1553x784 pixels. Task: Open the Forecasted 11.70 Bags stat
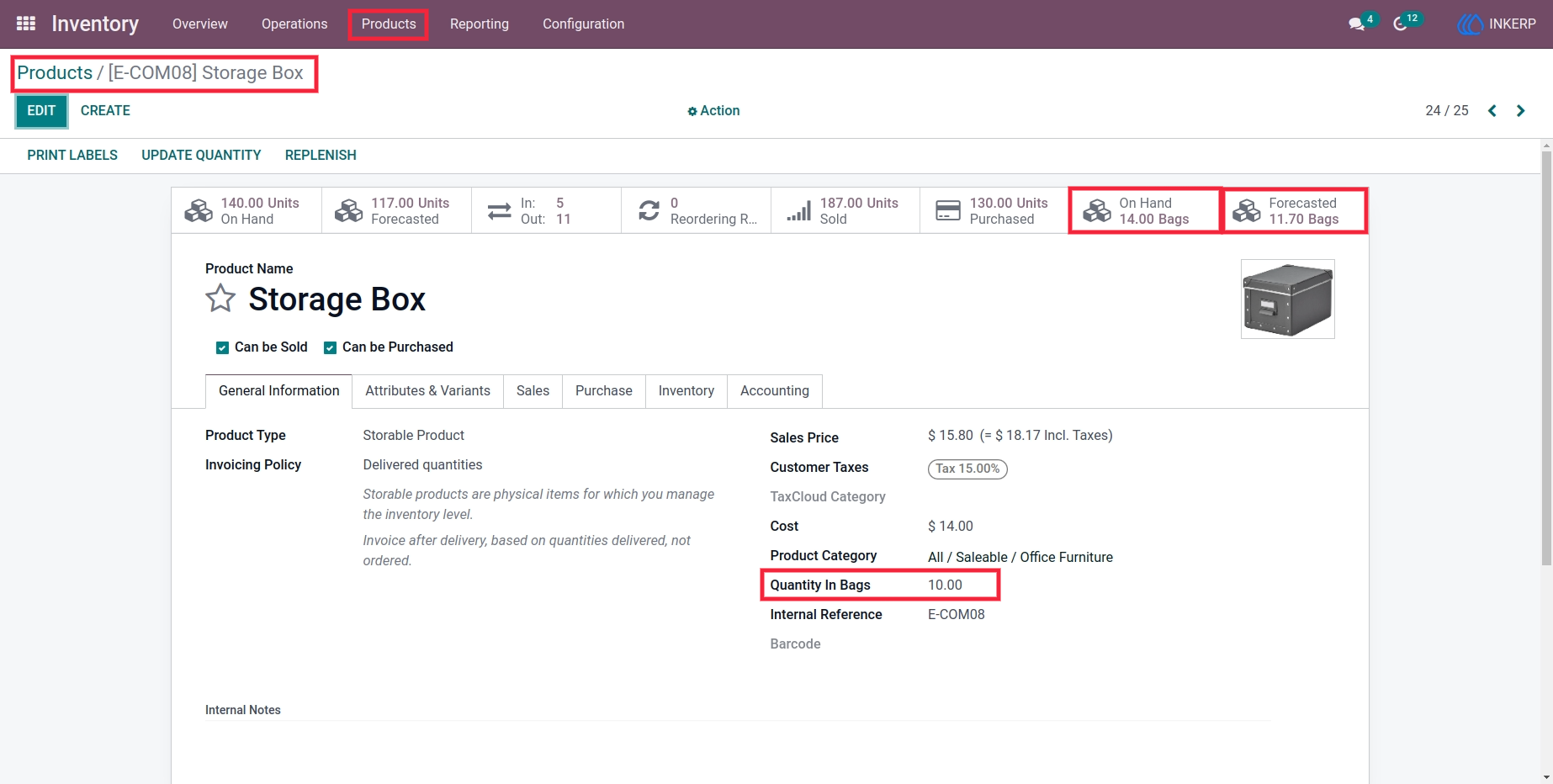pyautogui.click(x=1294, y=210)
